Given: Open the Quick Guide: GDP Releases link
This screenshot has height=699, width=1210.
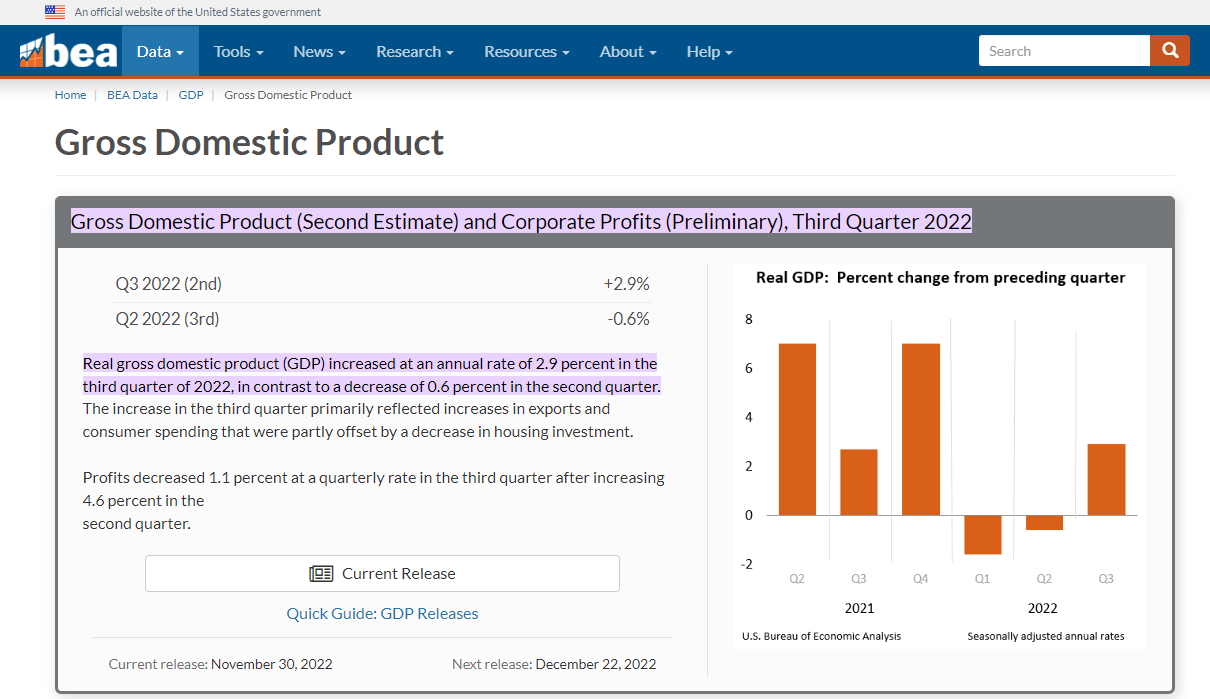Looking at the screenshot, I should pyautogui.click(x=382, y=614).
